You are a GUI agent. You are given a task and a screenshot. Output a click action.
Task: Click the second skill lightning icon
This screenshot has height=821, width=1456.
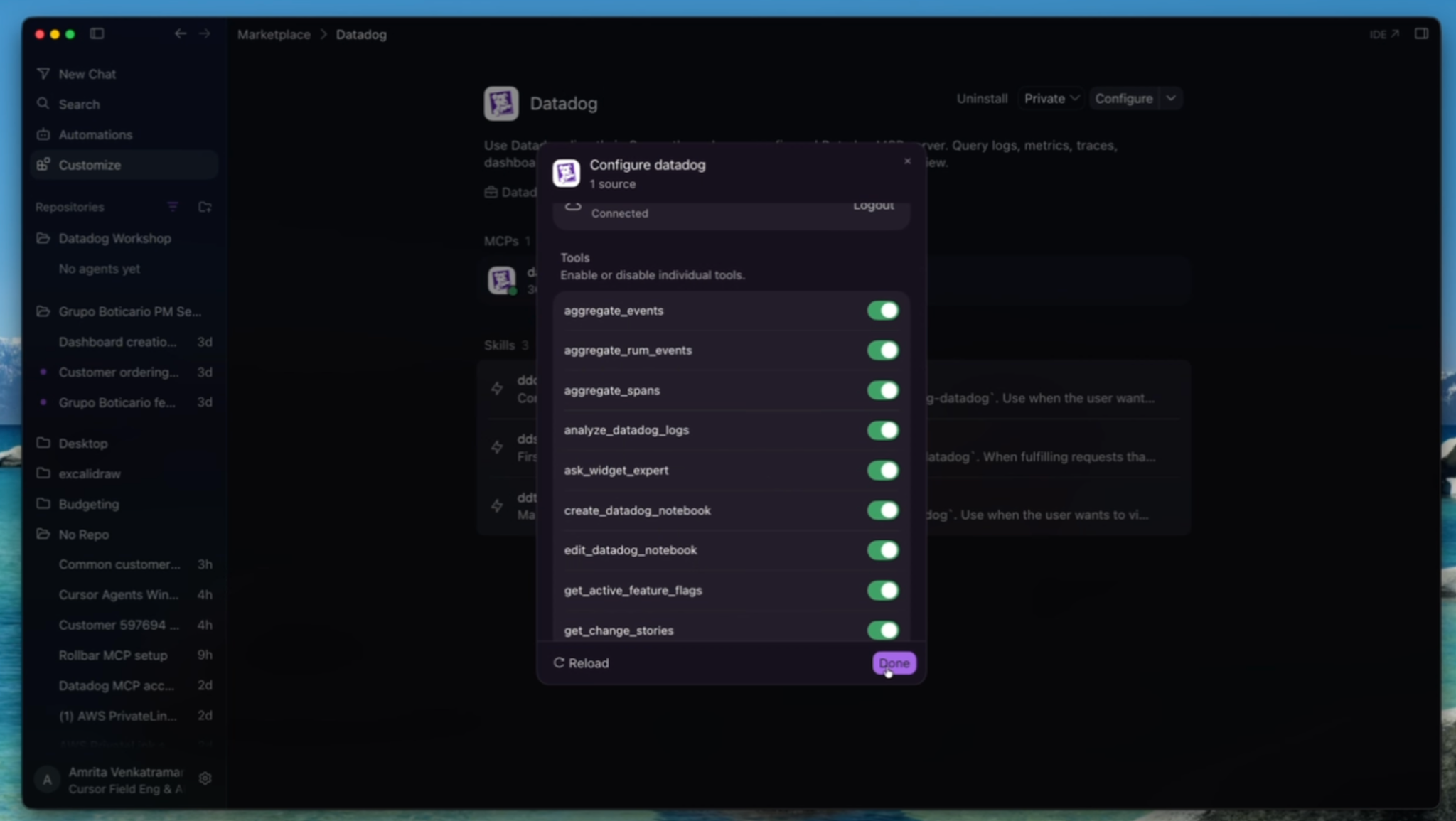497,447
